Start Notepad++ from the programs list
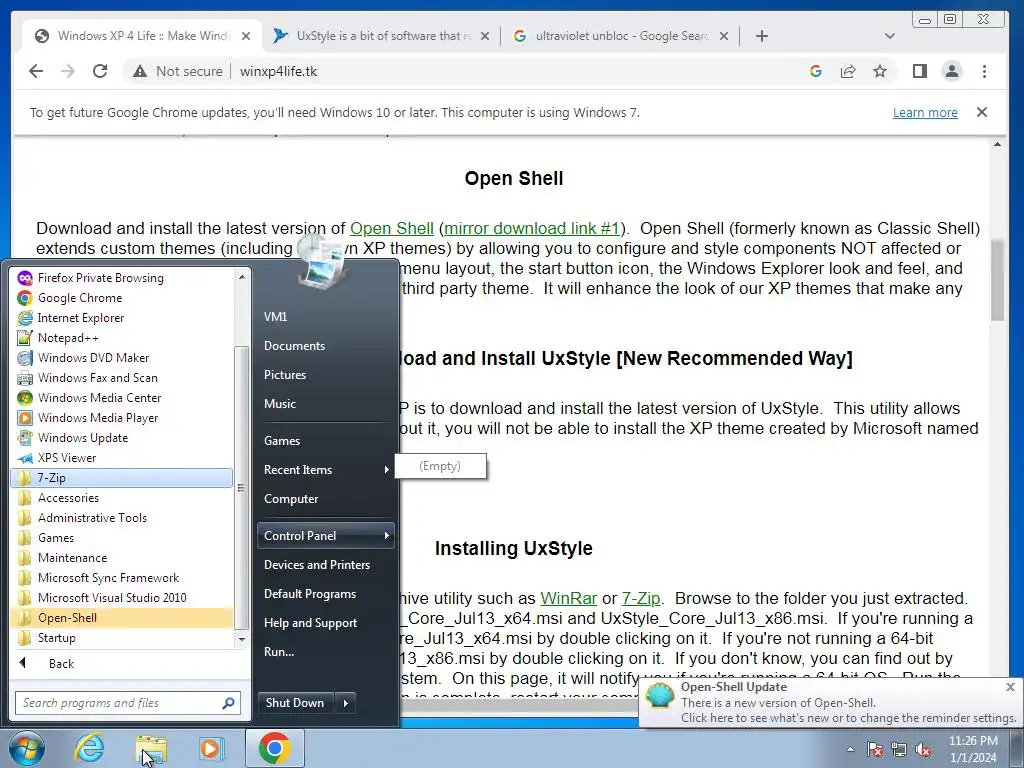 pos(122,338)
